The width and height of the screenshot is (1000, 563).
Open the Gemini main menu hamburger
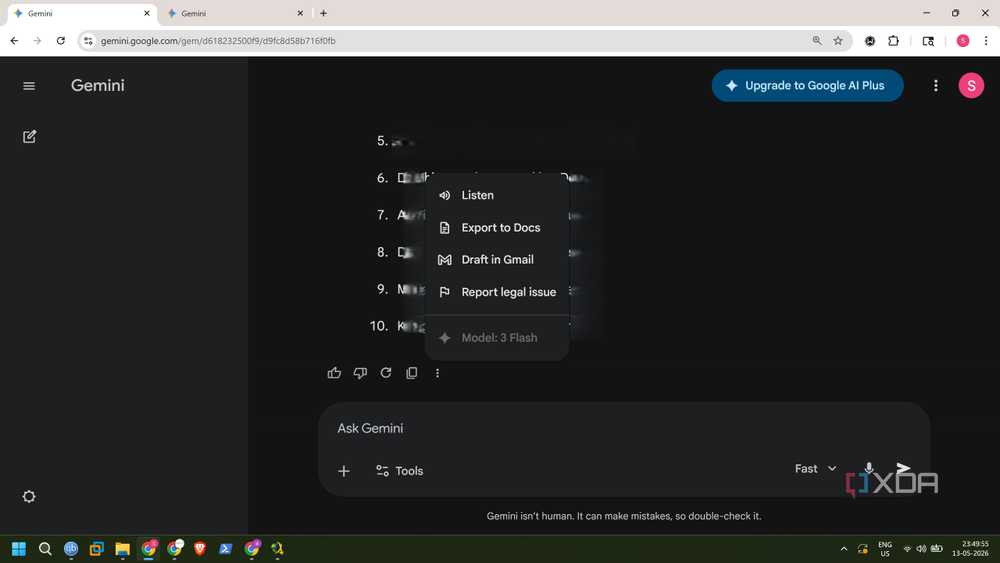(x=29, y=86)
